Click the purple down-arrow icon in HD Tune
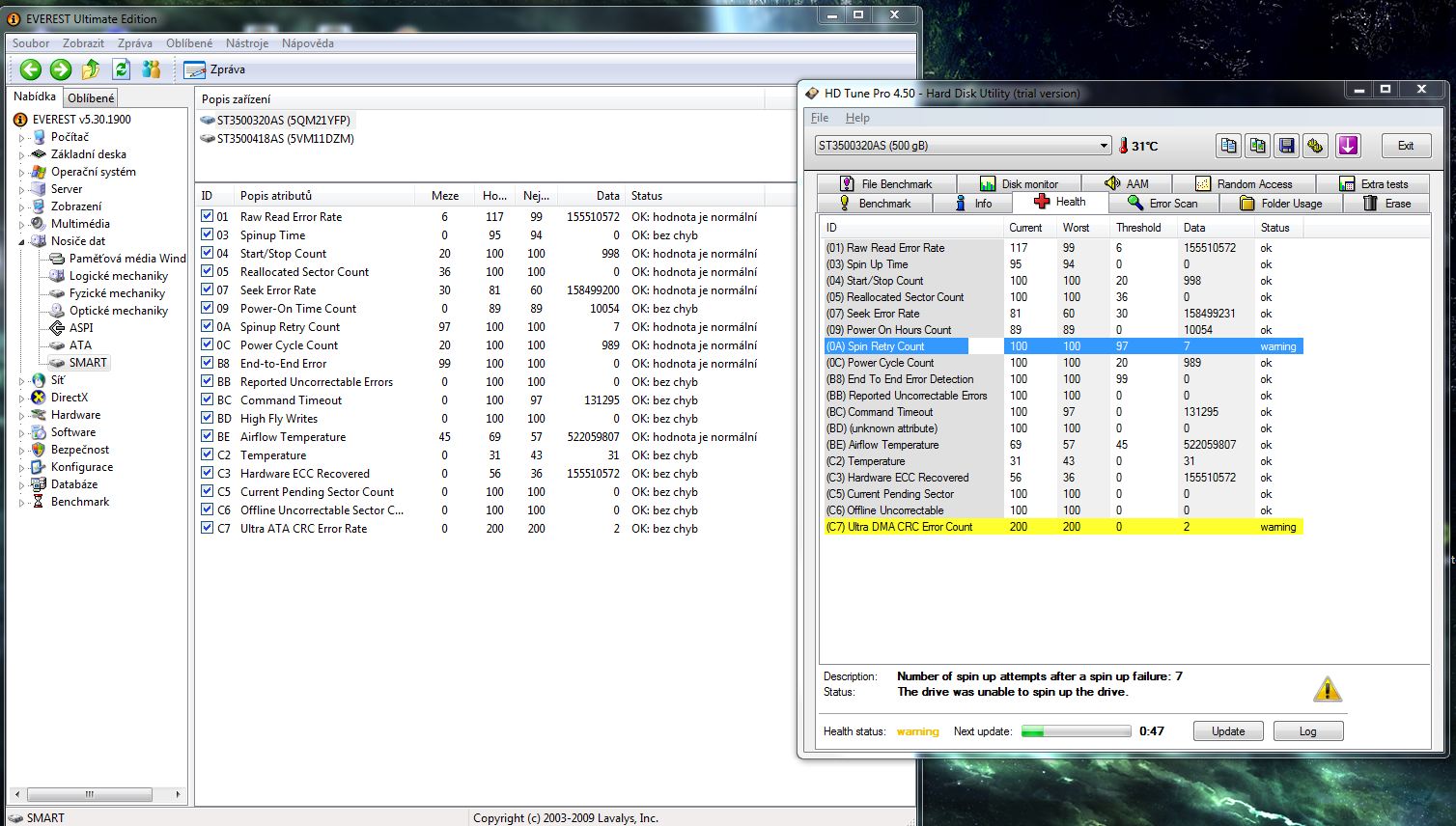The height and width of the screenshot is (826, 1456). click(1348, 146)
